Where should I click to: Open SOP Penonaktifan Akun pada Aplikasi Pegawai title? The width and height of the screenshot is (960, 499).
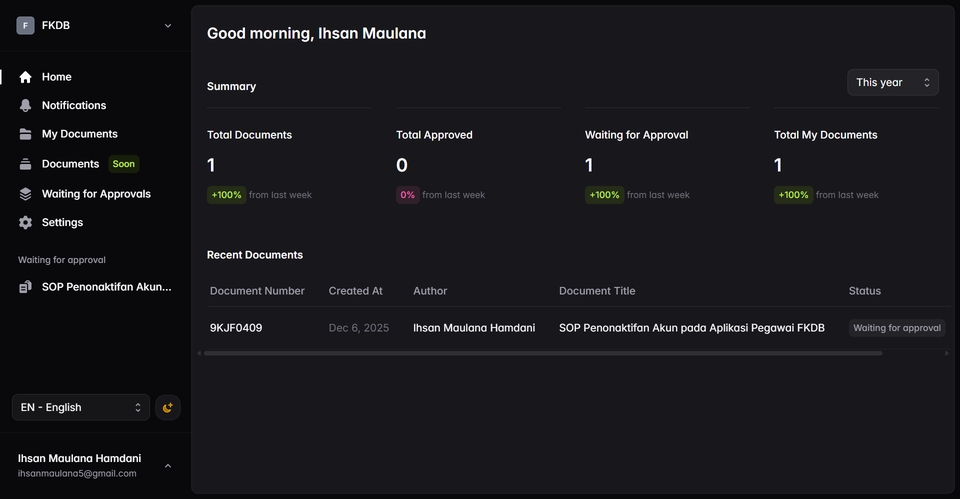(691, 328)
